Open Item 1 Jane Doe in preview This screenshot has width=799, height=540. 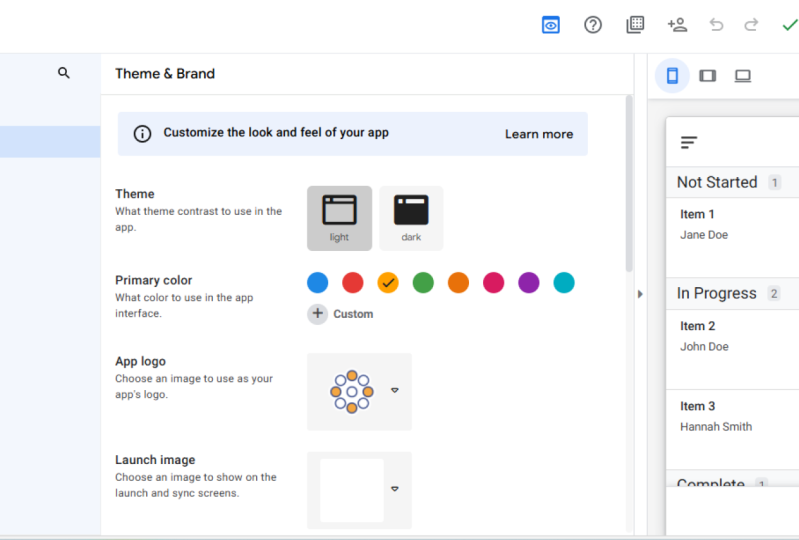(x=732, y=237)
